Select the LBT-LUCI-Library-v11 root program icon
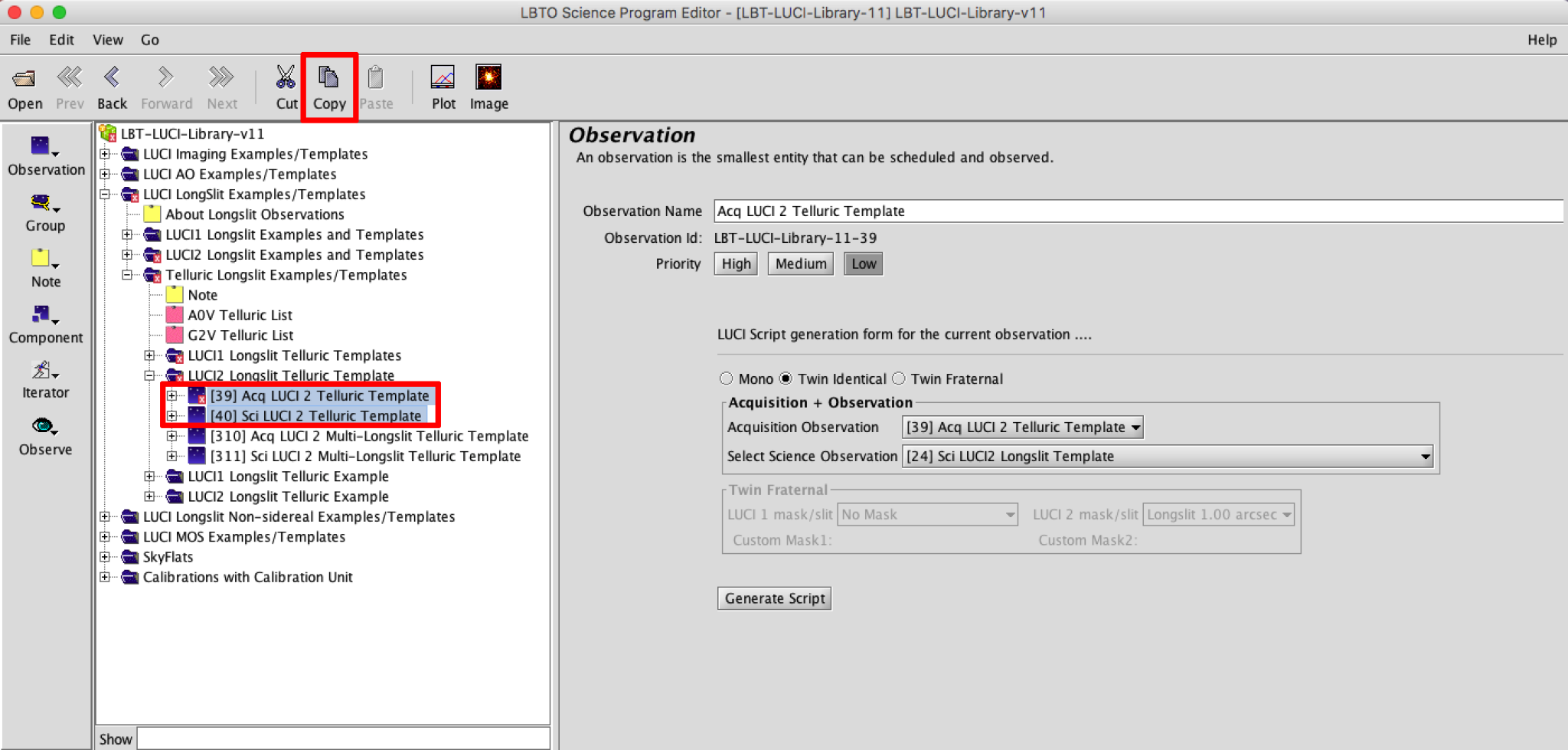Screen dimensions: 1568x750 pyautogui.click(x=108, y=133)
